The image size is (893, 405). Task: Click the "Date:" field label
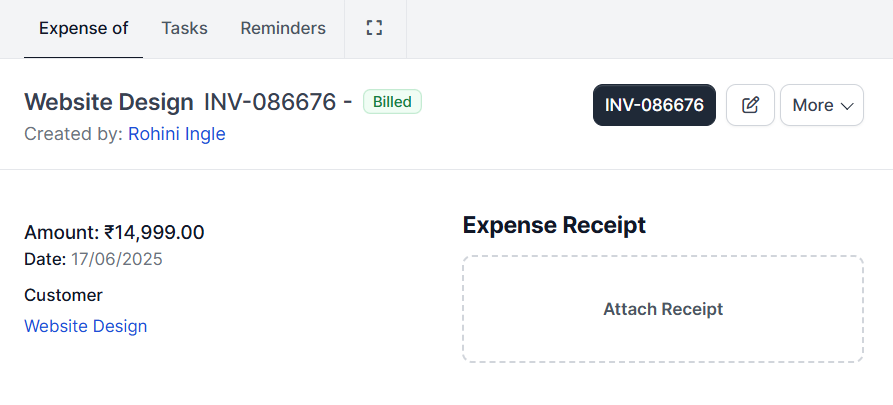45,259
